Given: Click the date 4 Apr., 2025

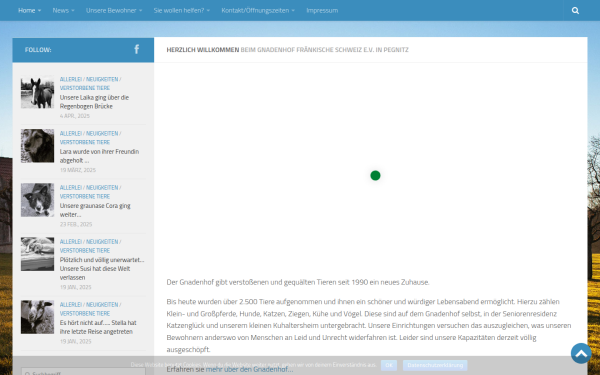Looking at the screenshot, I should (75, 116).
